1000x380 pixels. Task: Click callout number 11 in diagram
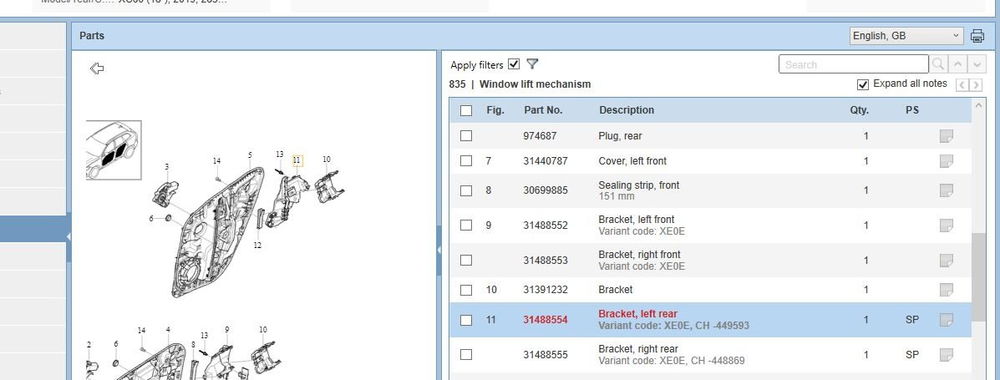point(297,160)
